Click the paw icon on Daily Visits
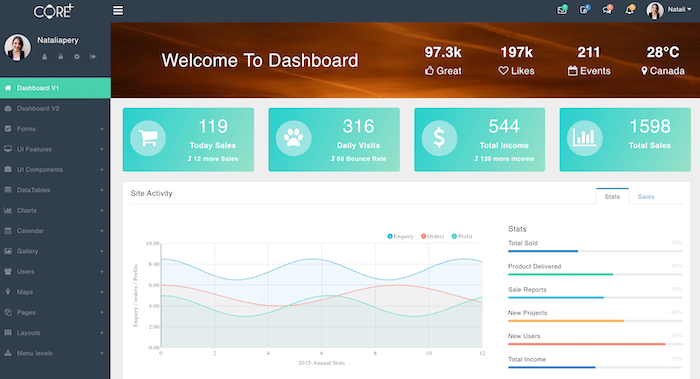This screenshot has width=700, height=379. click(x=293, y=138)
